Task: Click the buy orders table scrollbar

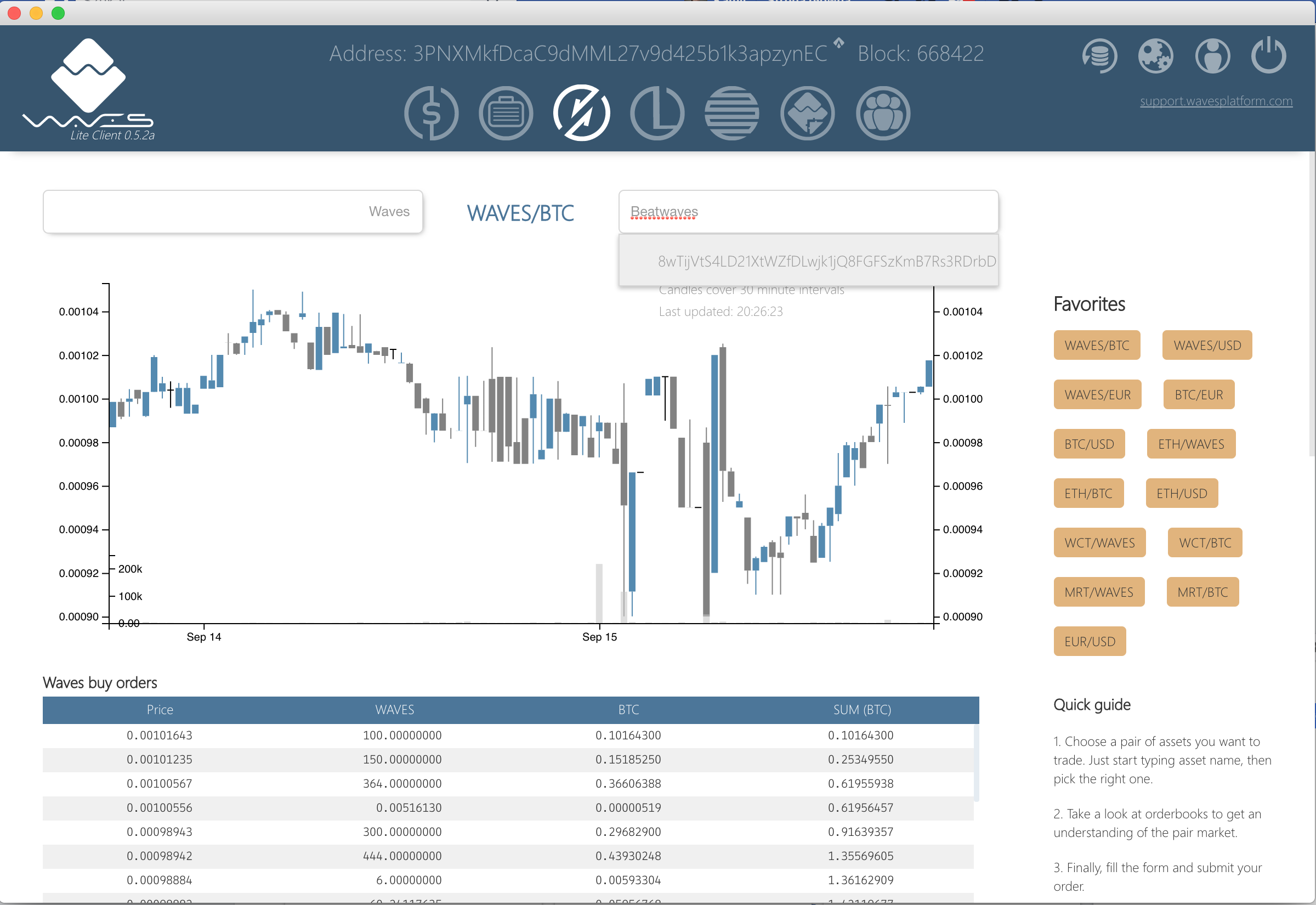Action: point(977,763)
